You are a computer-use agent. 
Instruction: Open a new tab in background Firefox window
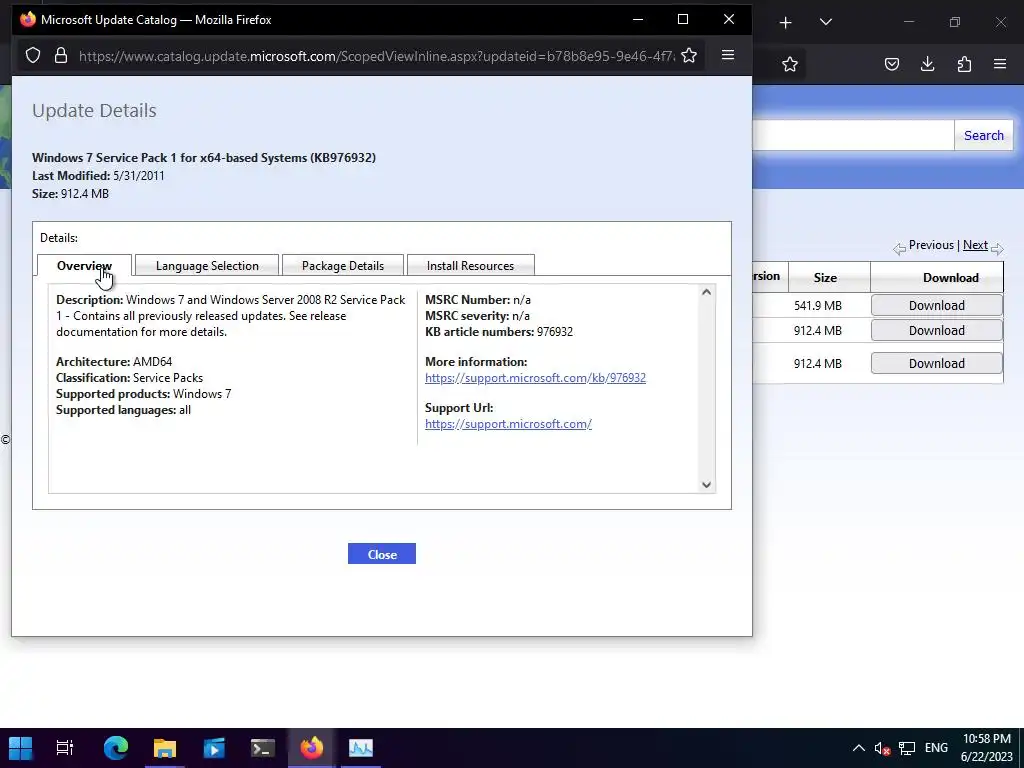point(786,23)
